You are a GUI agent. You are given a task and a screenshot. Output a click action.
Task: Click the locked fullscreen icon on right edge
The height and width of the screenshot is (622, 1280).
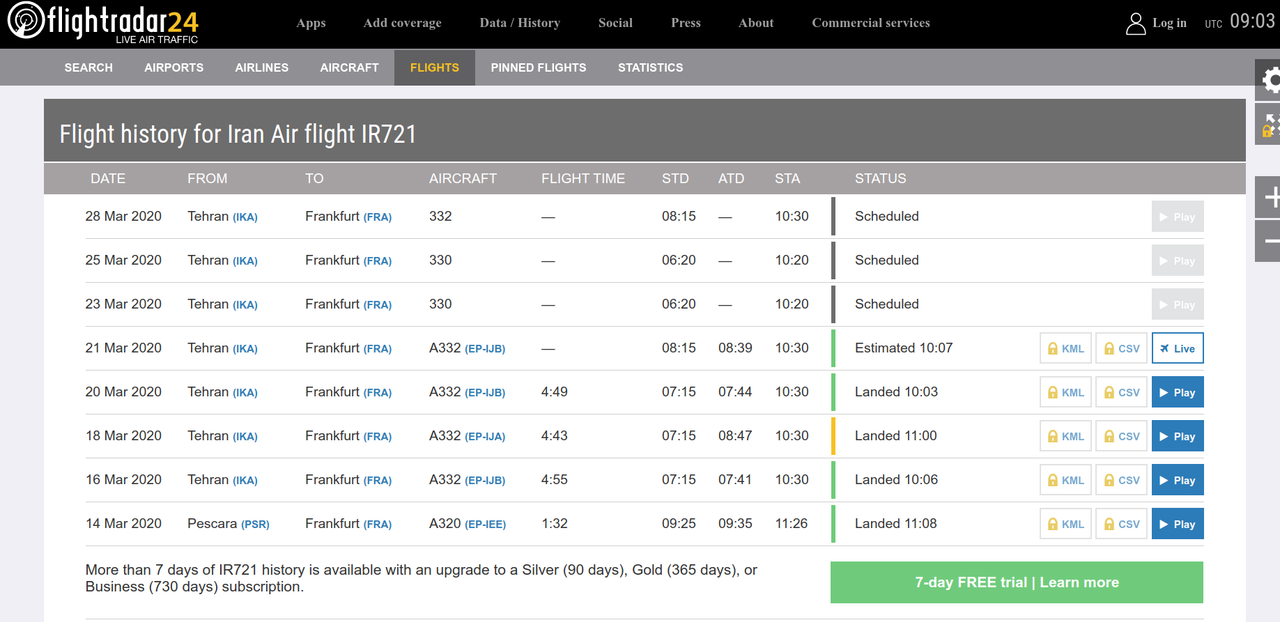[x=1269, y=124]
